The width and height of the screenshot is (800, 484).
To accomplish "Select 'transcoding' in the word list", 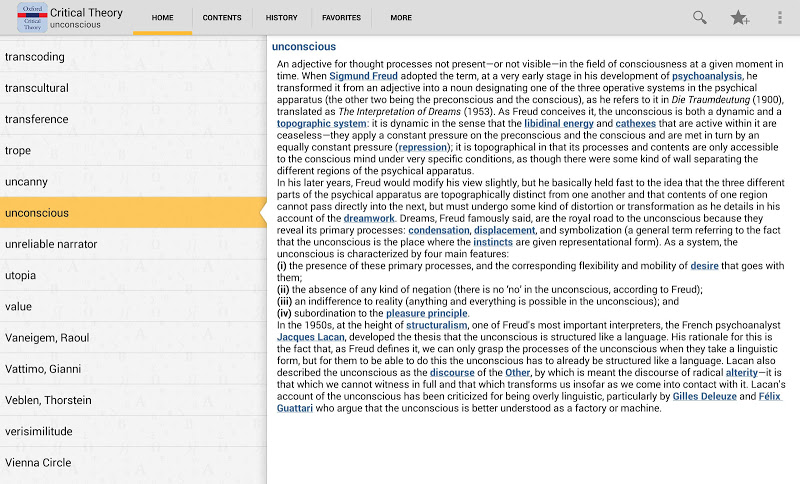I will [x=133, y=57].
